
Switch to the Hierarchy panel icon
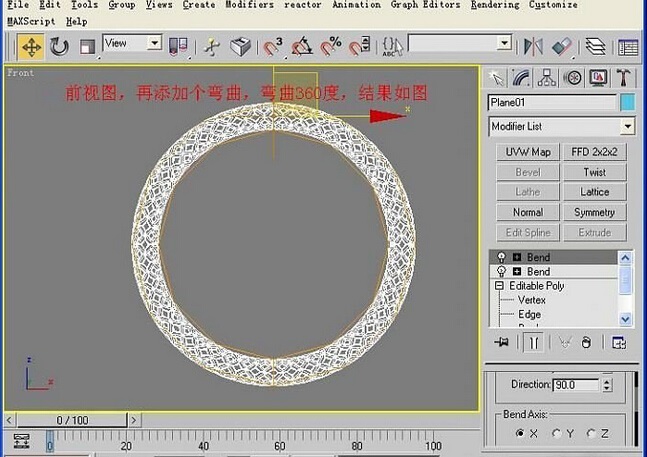coord(547,78)
